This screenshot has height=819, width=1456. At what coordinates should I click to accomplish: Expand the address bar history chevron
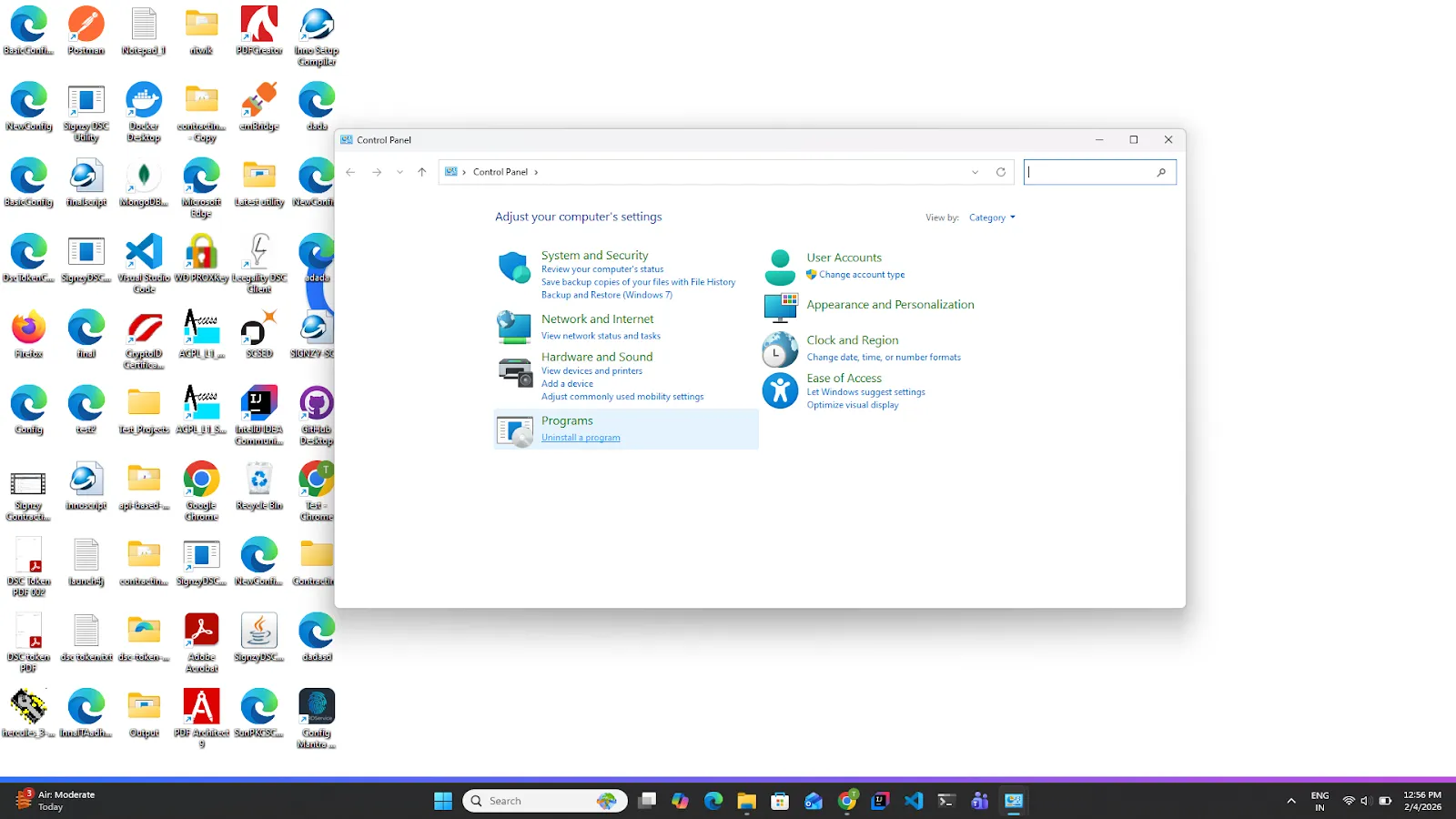pos(975,172)
